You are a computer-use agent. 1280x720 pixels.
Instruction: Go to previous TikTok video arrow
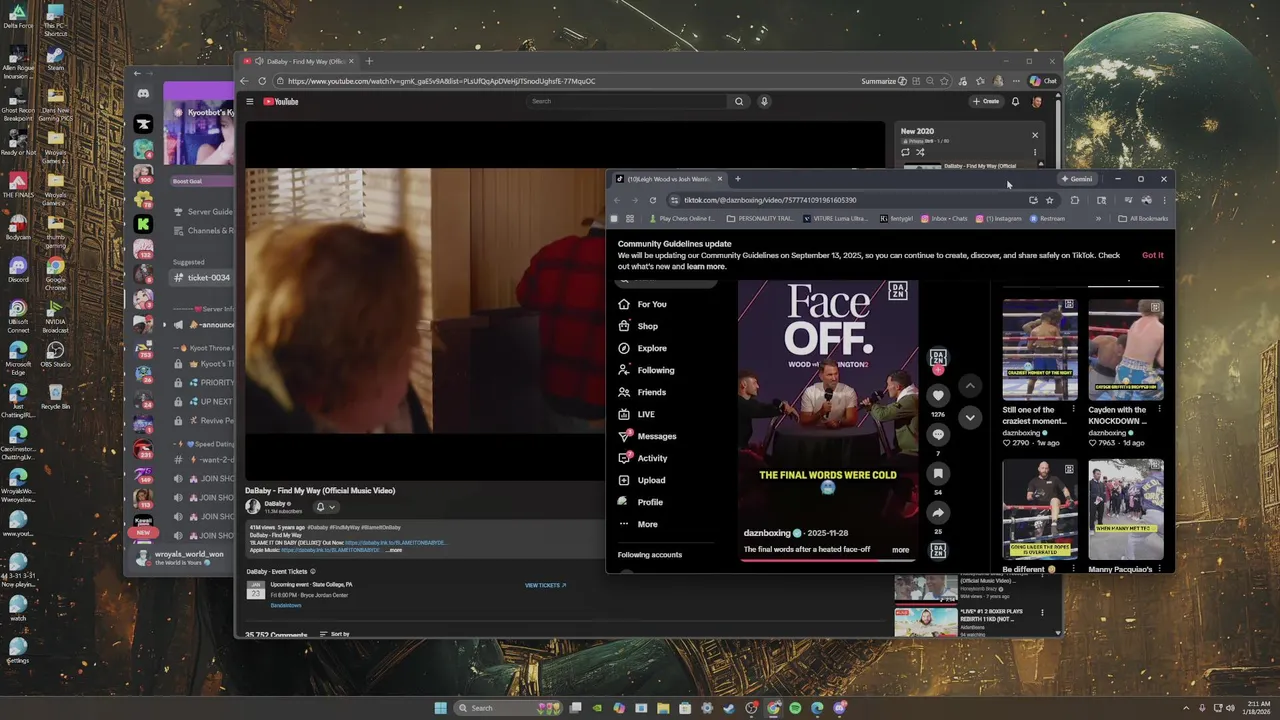(970, 386)
